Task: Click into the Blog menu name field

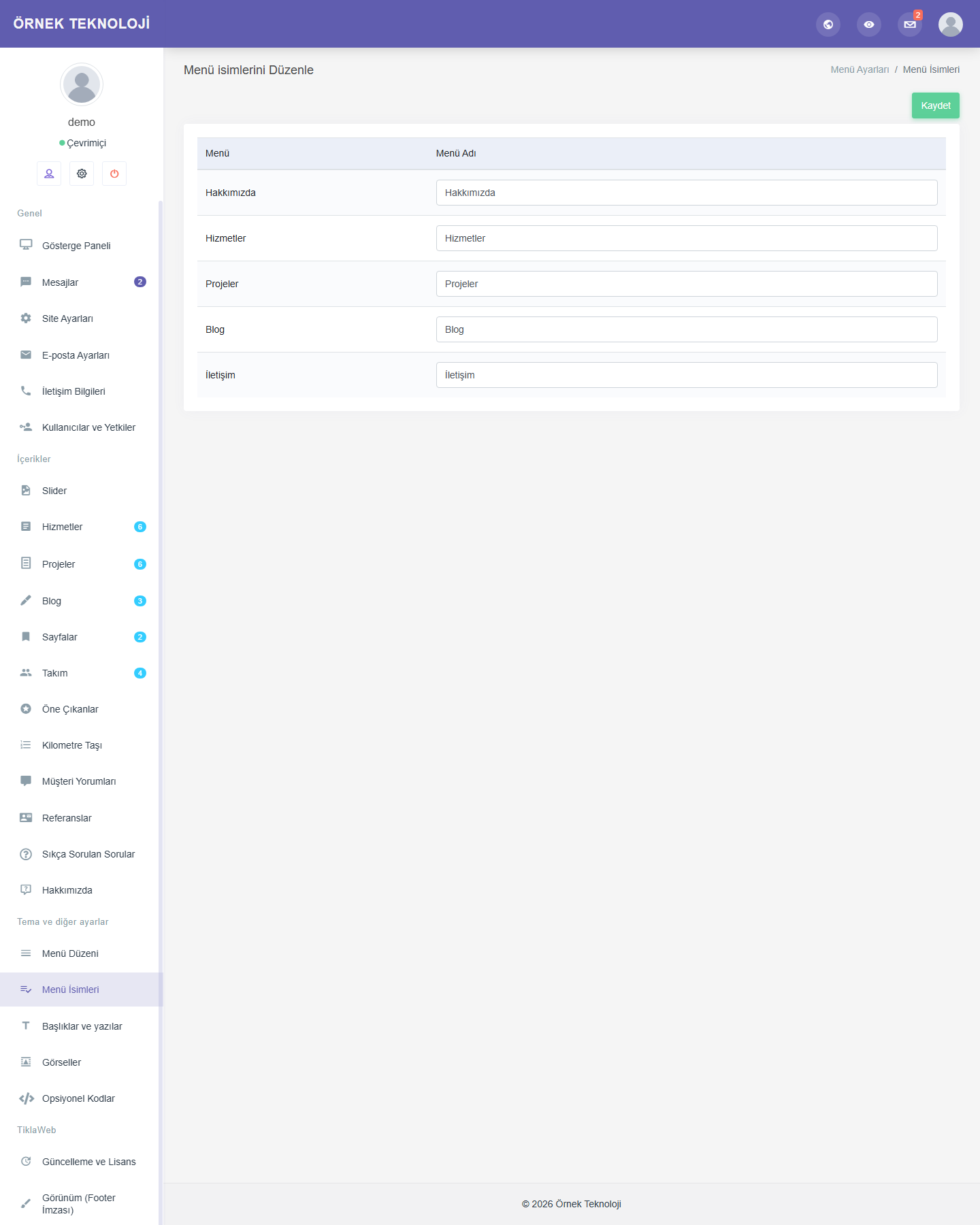Action: [687, 329]
